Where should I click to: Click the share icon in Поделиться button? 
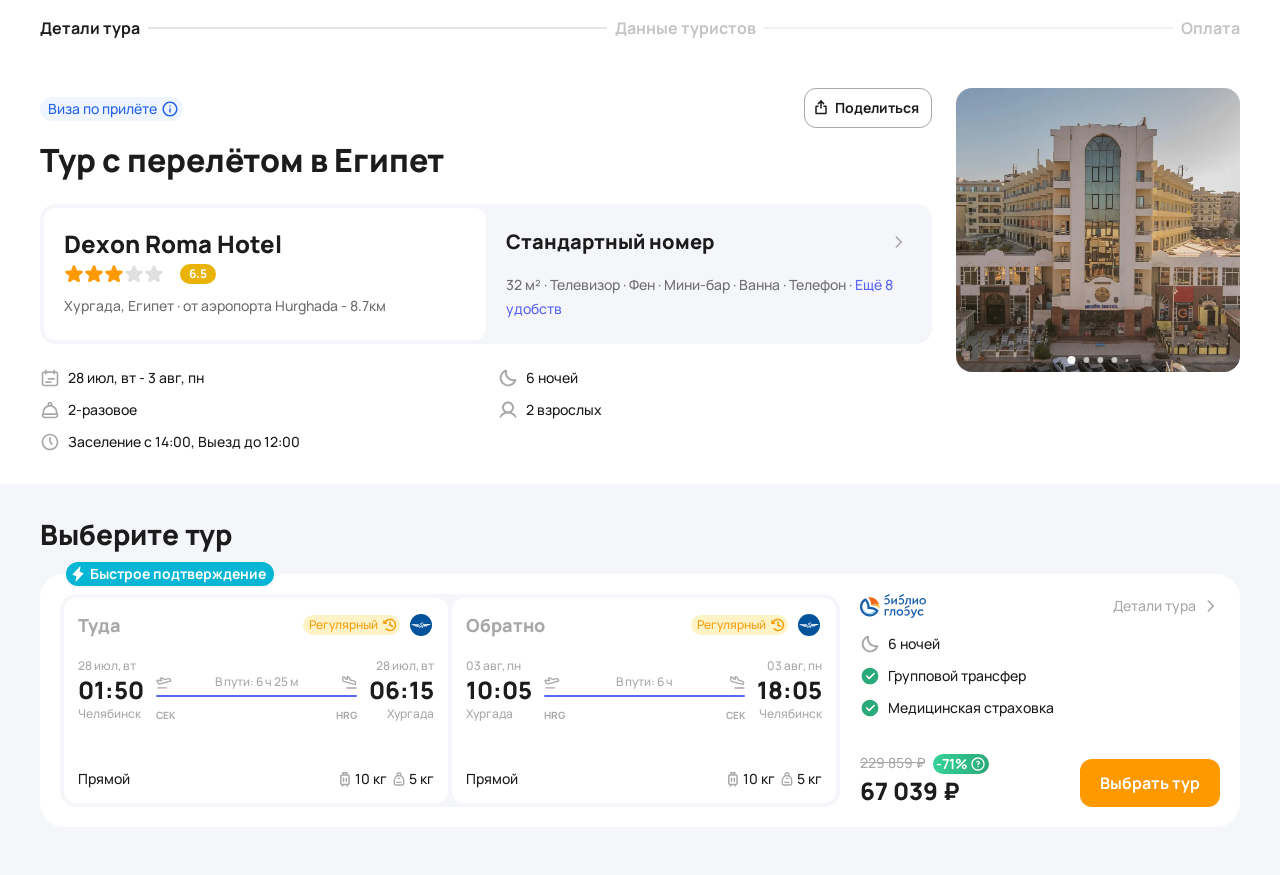point(821,108)
